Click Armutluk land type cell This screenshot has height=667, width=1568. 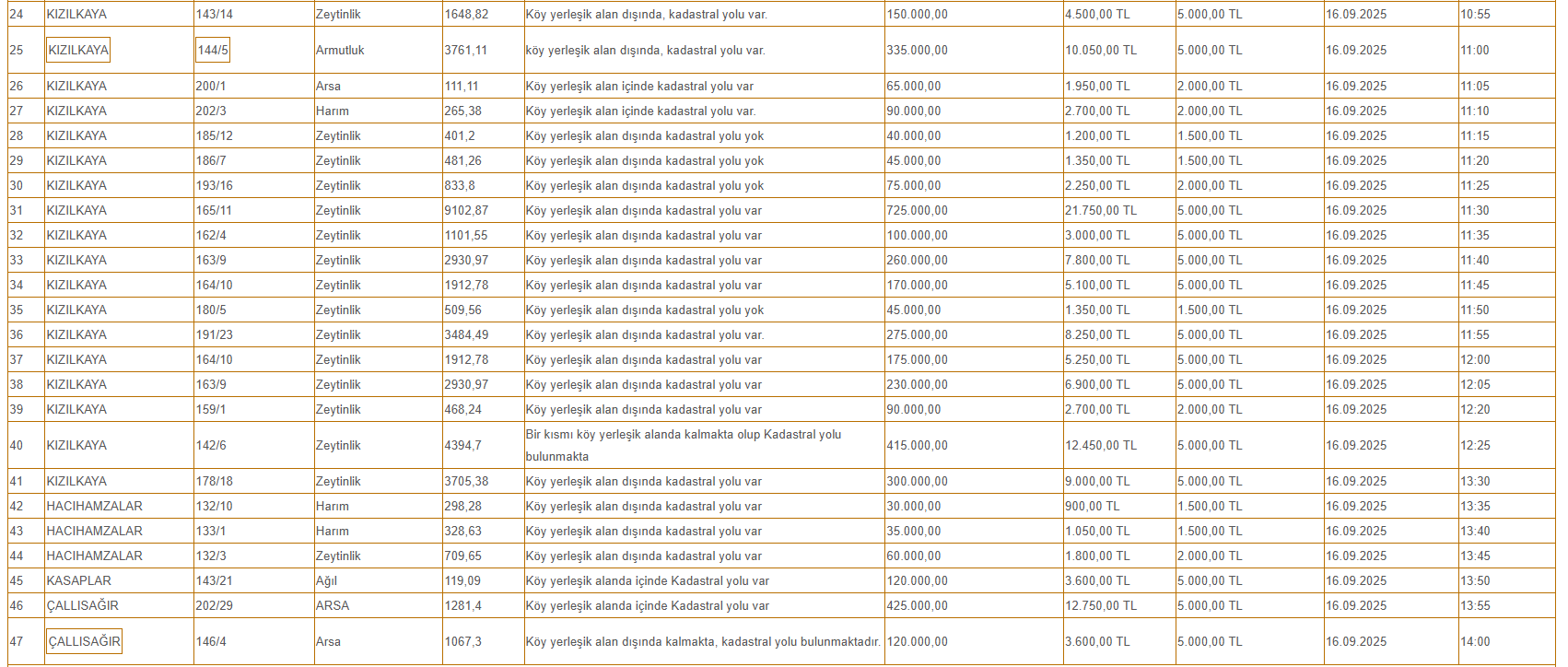pyautogui.click(x=340, y=50)
